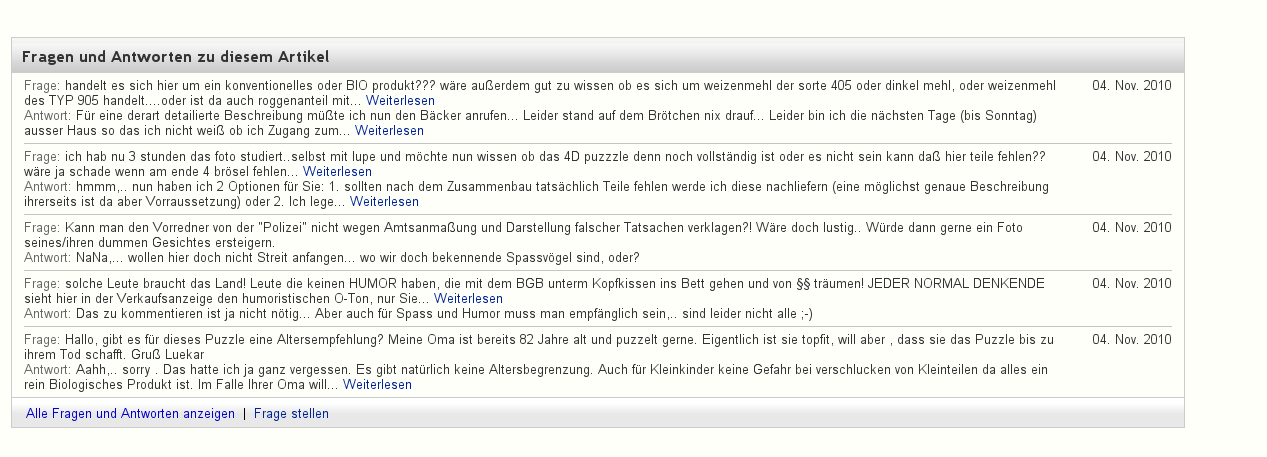Click heading 'Fragen und Antworten zu diesem Artikel'
Image resolution: width=1267 pixels, height=457 pixels.
click(x=176, y=56)
